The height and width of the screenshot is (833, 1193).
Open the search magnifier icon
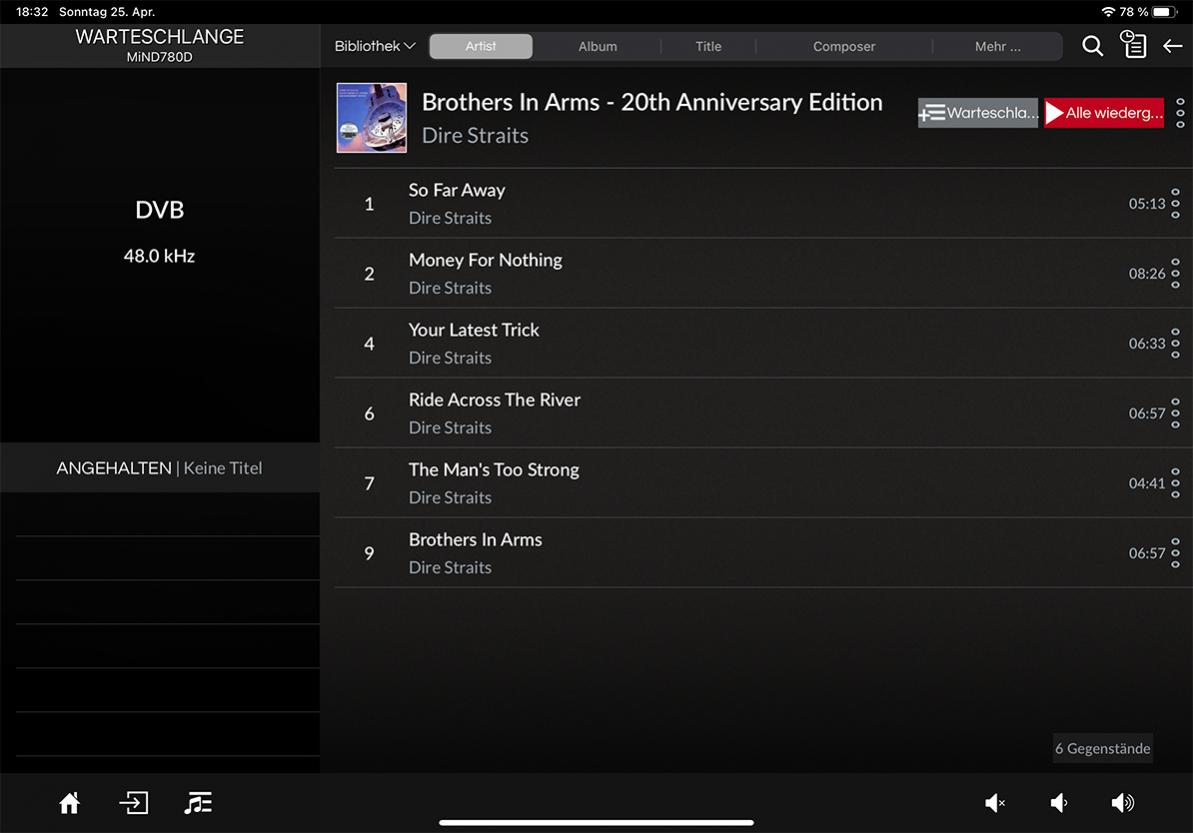(x=1092, y=46)
